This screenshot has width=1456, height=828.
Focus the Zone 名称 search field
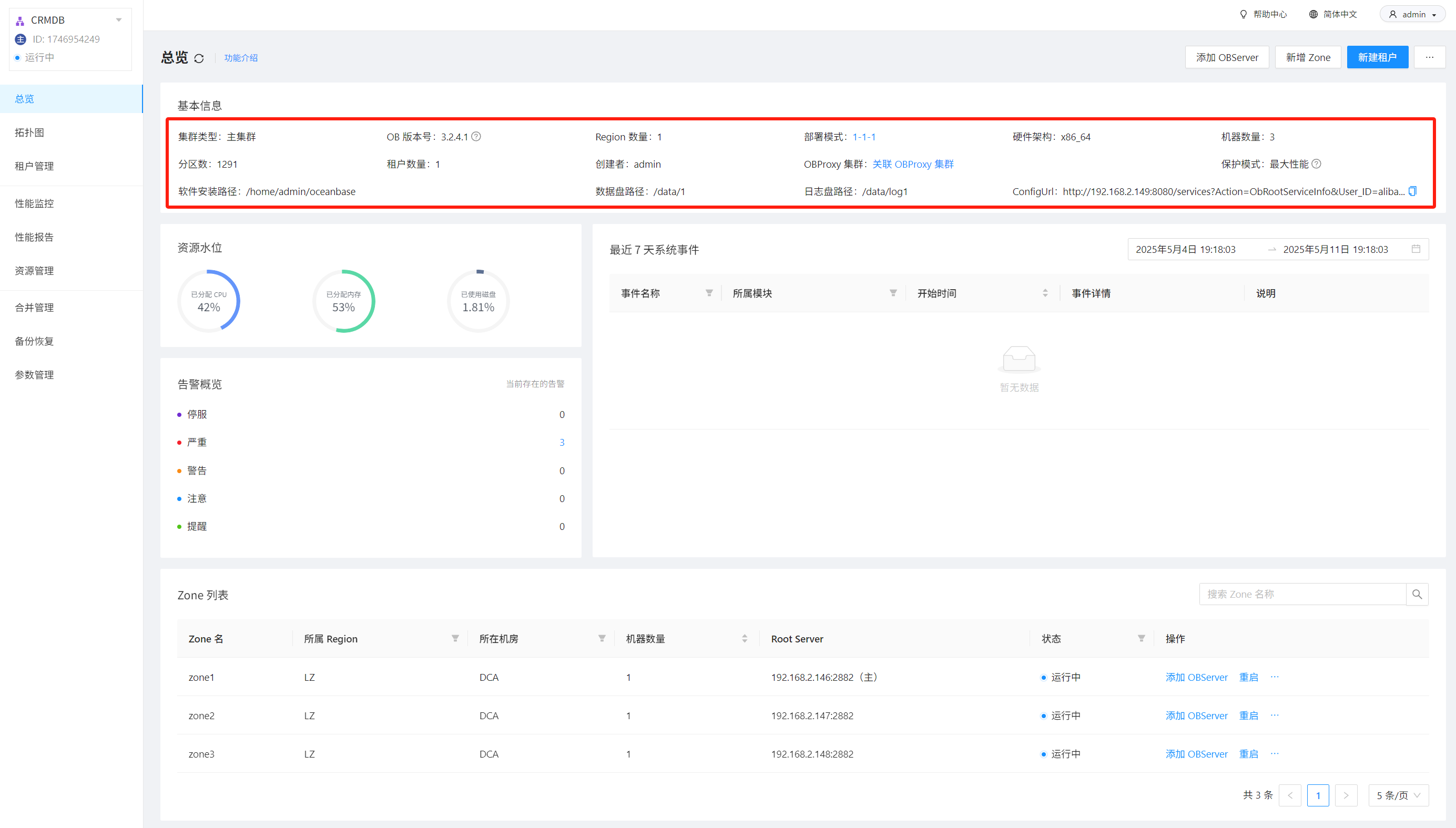1302,594
